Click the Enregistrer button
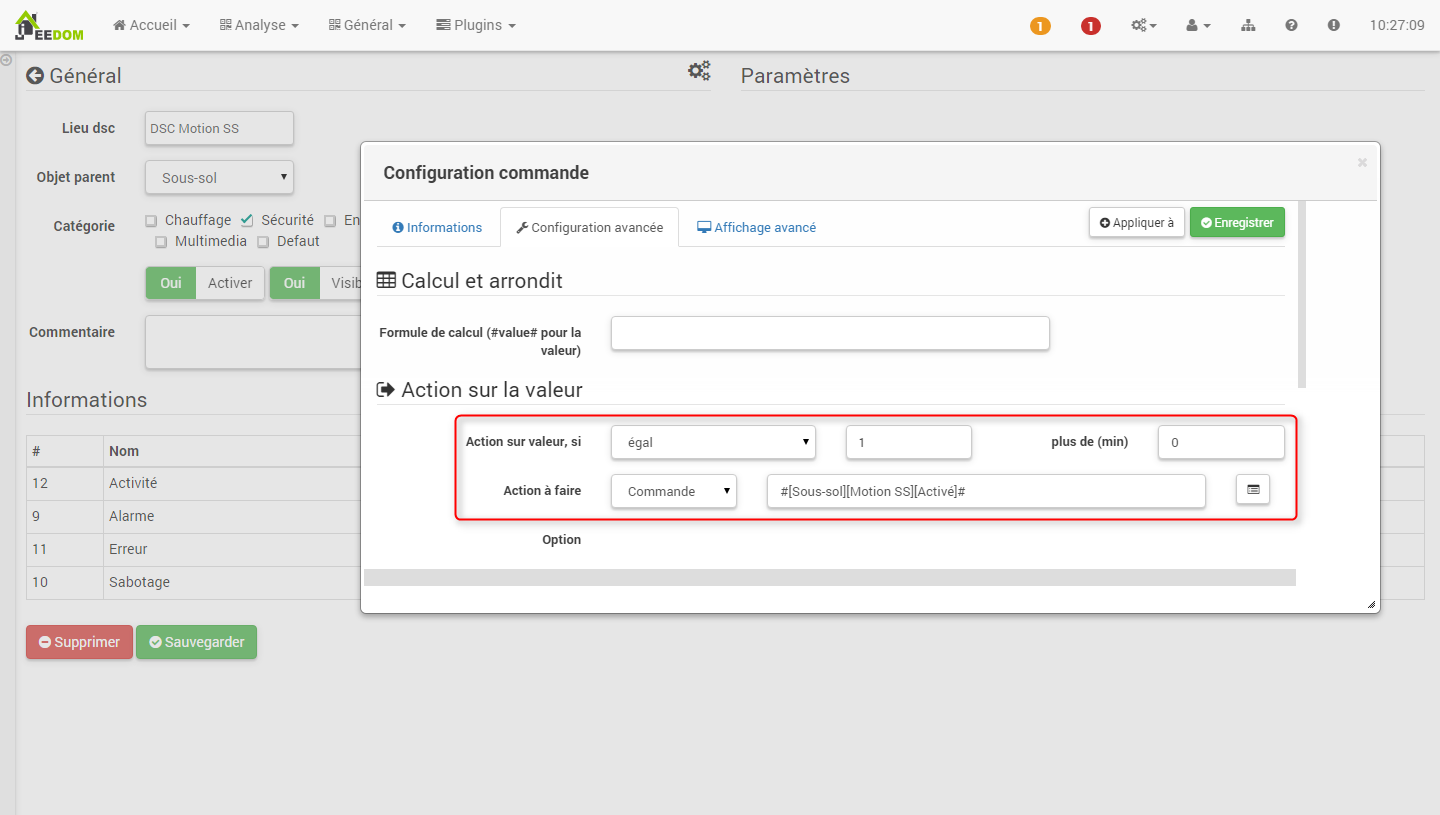Image resolution: width=1440 pixels, height=815 pixels. point(1237,223)
